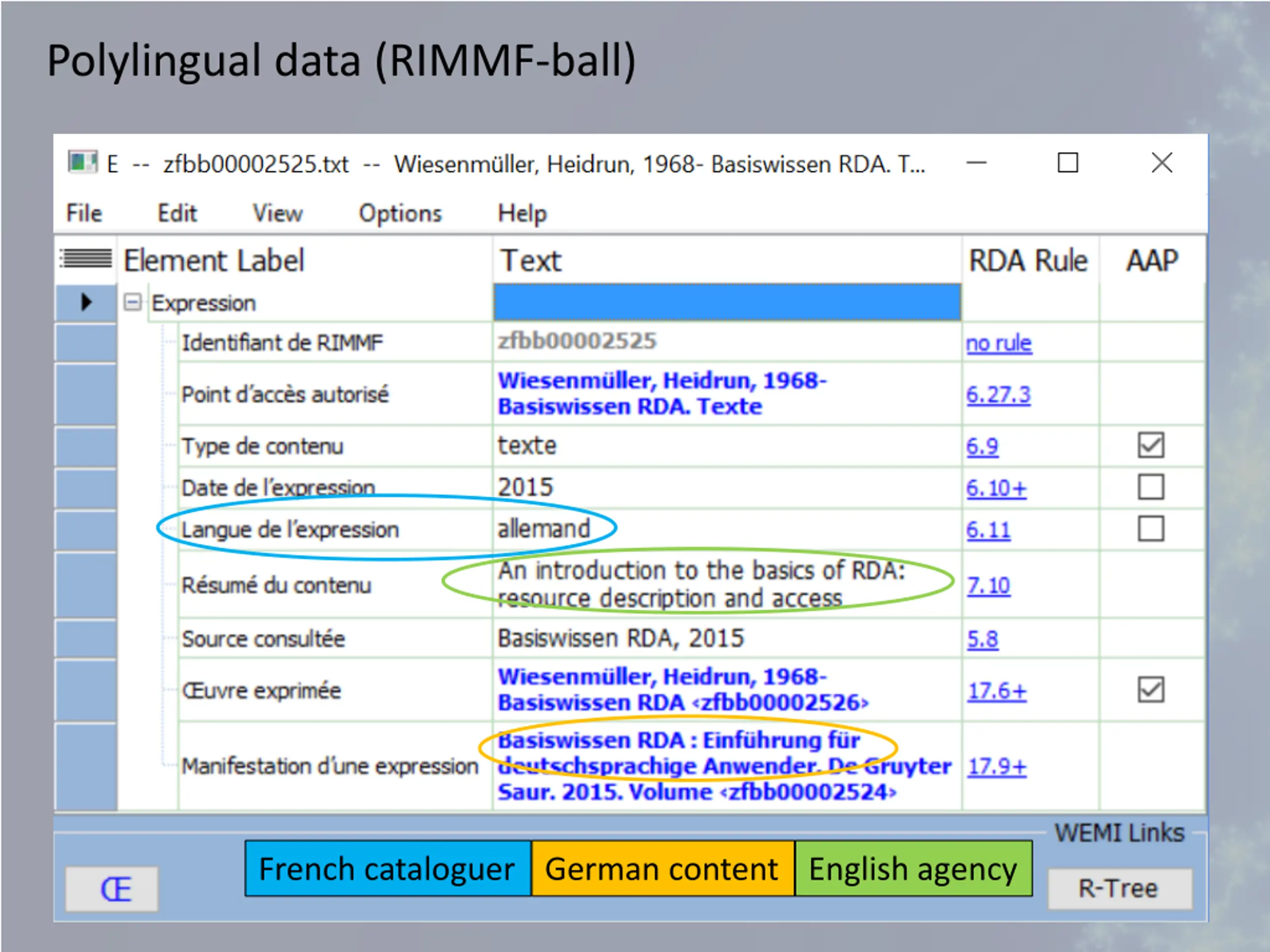This screenshot has height=952, width=1270.
Task: Select the 'Source consultée' row label
Action: coord(263,639)
